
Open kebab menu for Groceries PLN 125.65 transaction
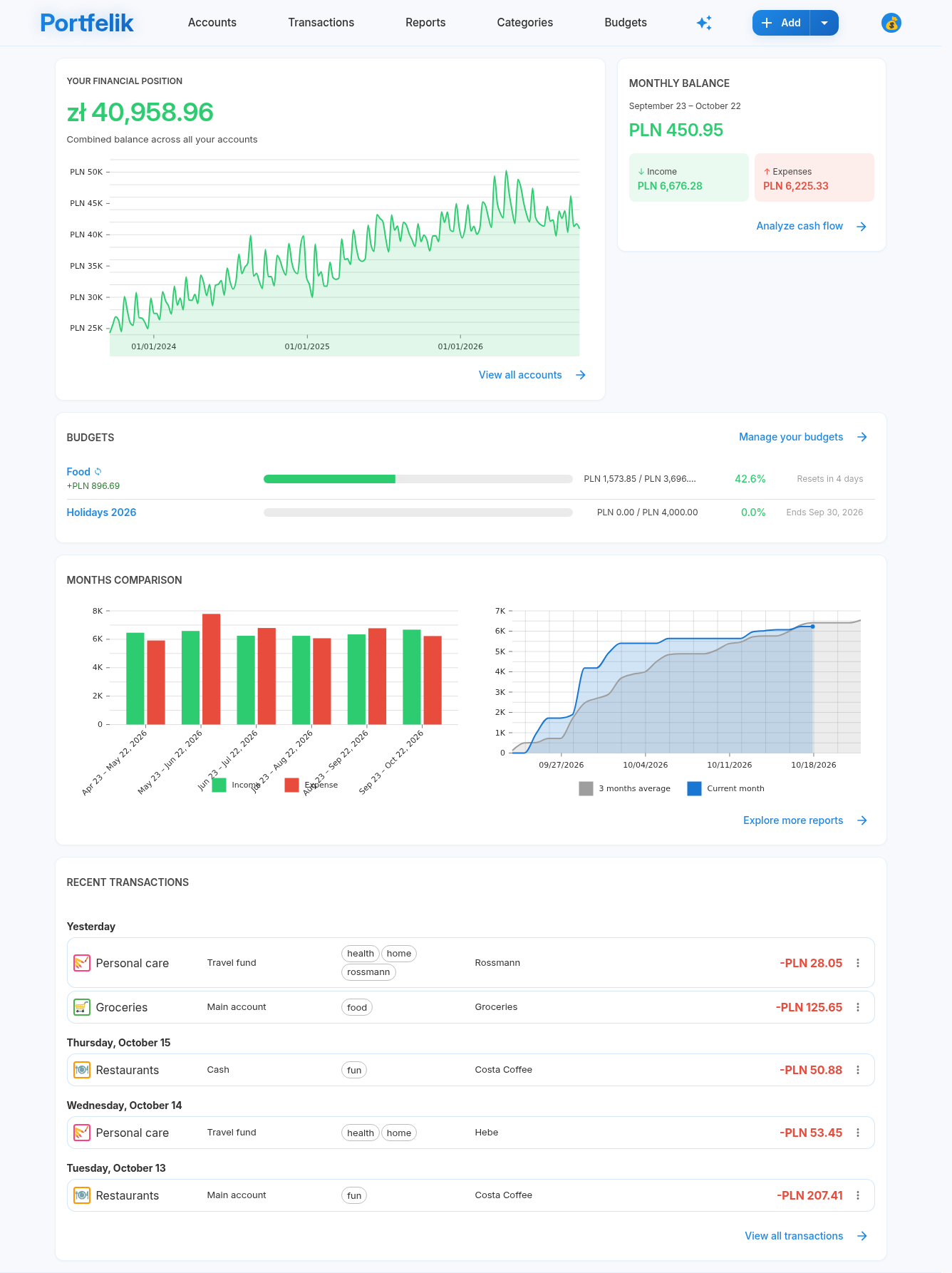[x=858, y=1007]
